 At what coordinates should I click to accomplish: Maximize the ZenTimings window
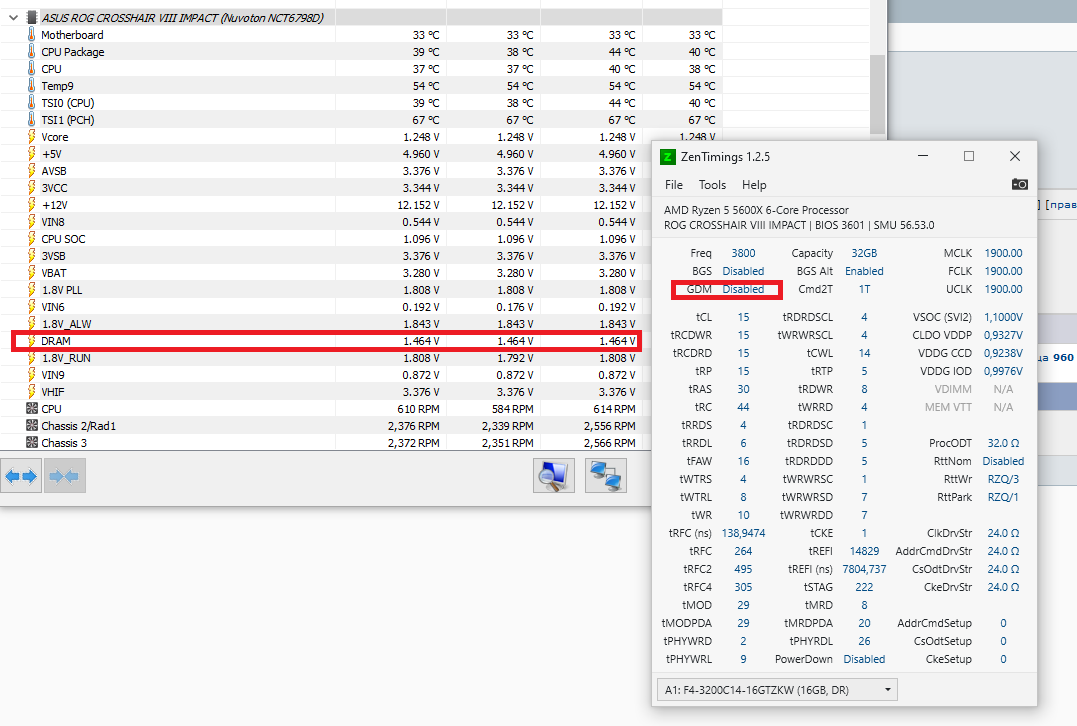pyautogui.click(x=968, y=156)
